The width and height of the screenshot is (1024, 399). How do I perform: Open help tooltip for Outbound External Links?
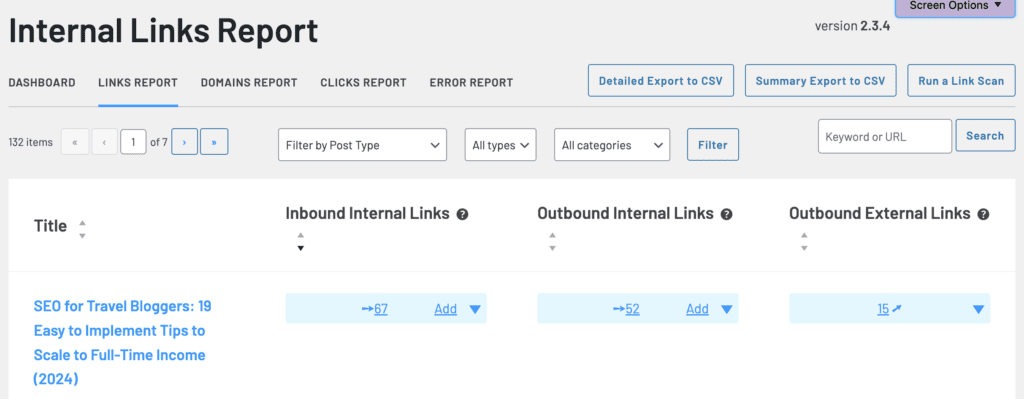pyautogui.click(x=984, y=214)
